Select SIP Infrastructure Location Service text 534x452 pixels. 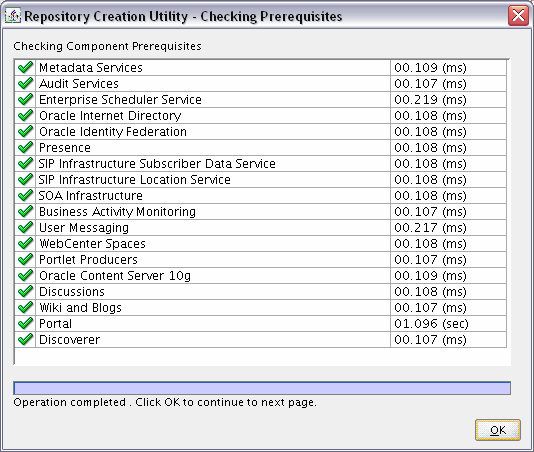pyautogui.click(x=135, y=180)
